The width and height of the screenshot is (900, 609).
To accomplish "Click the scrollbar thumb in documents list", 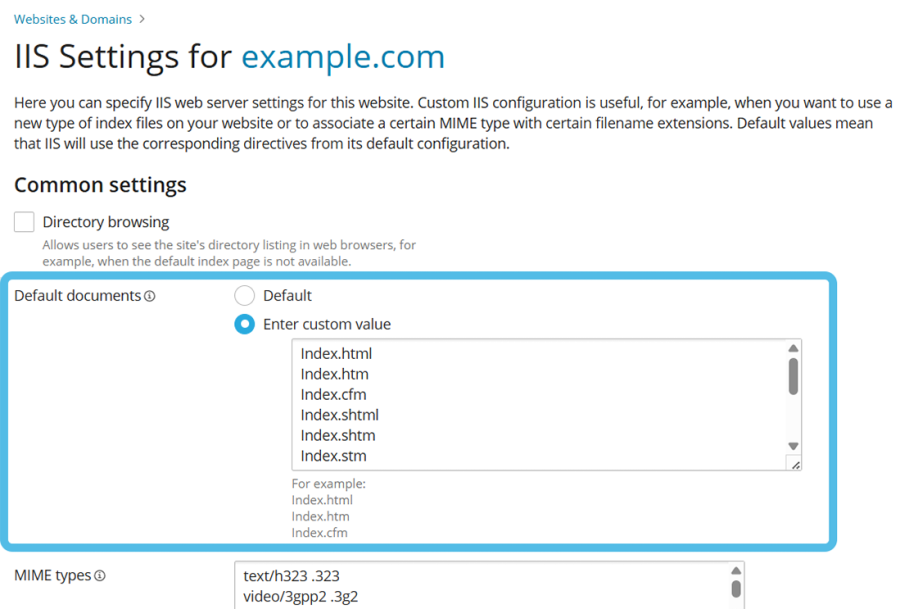I will 793,377.
